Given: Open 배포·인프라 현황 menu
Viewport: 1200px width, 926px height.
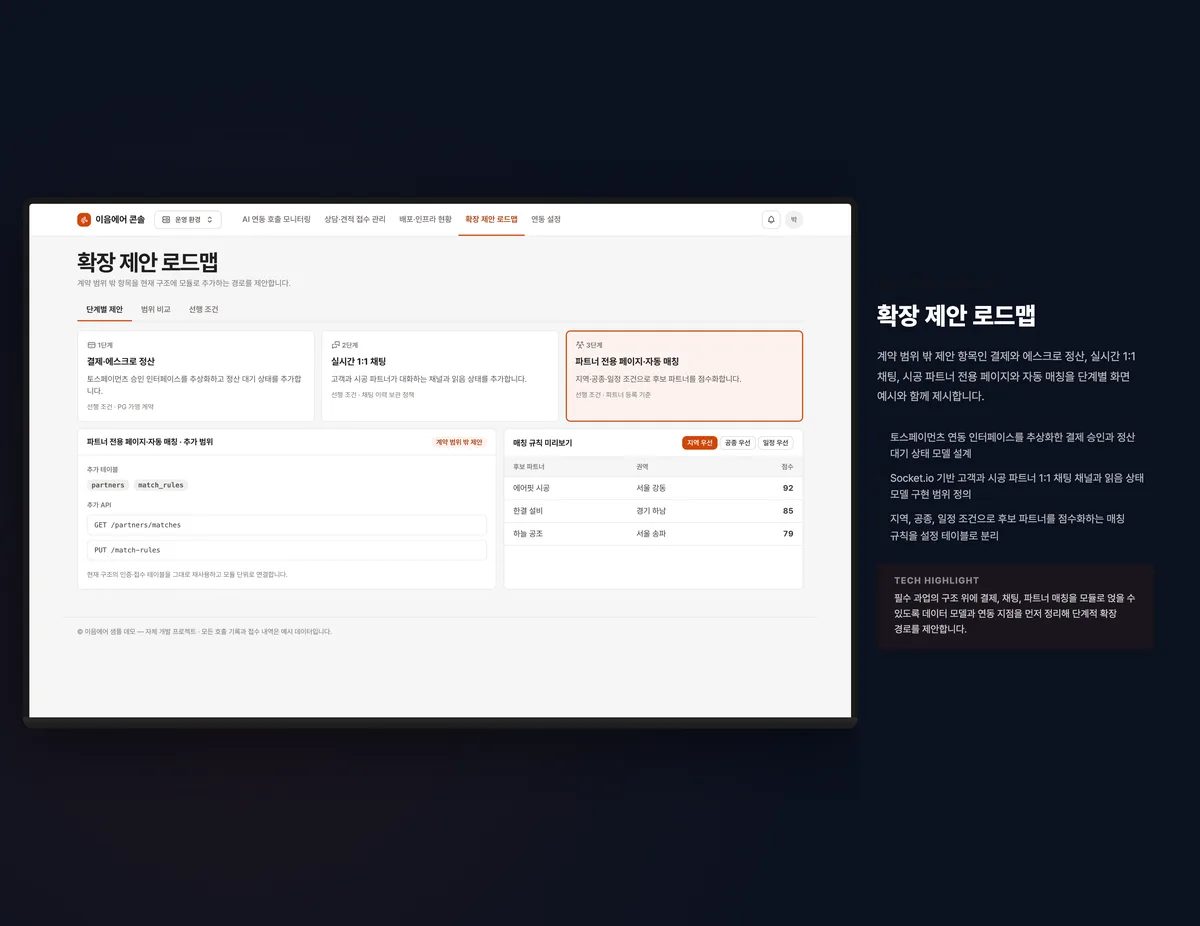Looking at the screenshot, I should [x=425, y=219].
